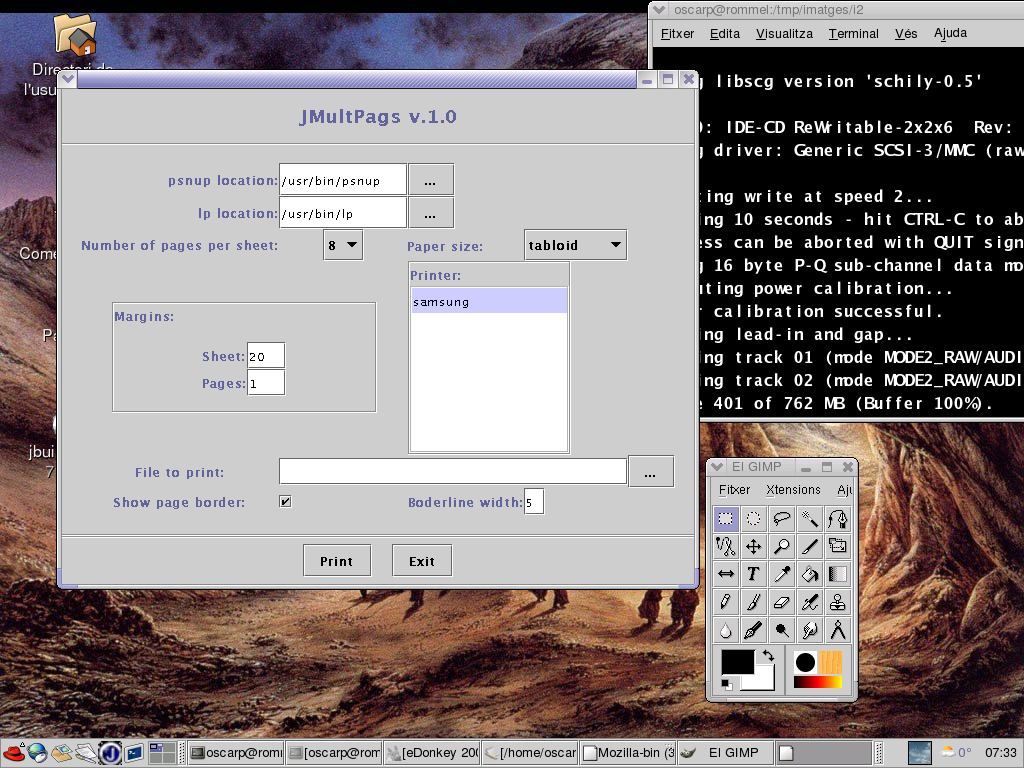1024x768 pixels.
Task: Select the Text tool in GIMP
Action: click(x=754, y=575)
